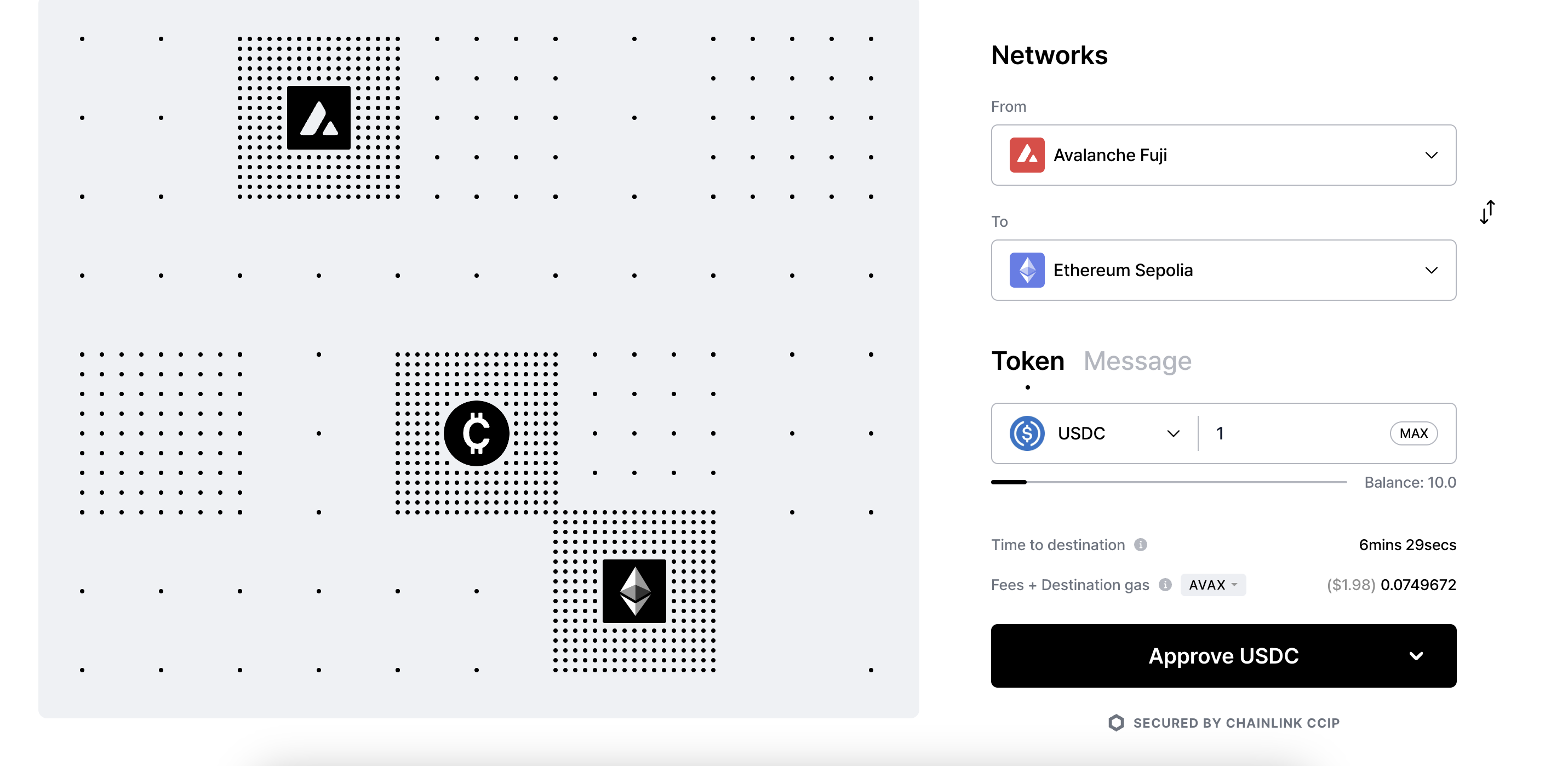Click the USDC coin icon on the map

click(476, 433)
